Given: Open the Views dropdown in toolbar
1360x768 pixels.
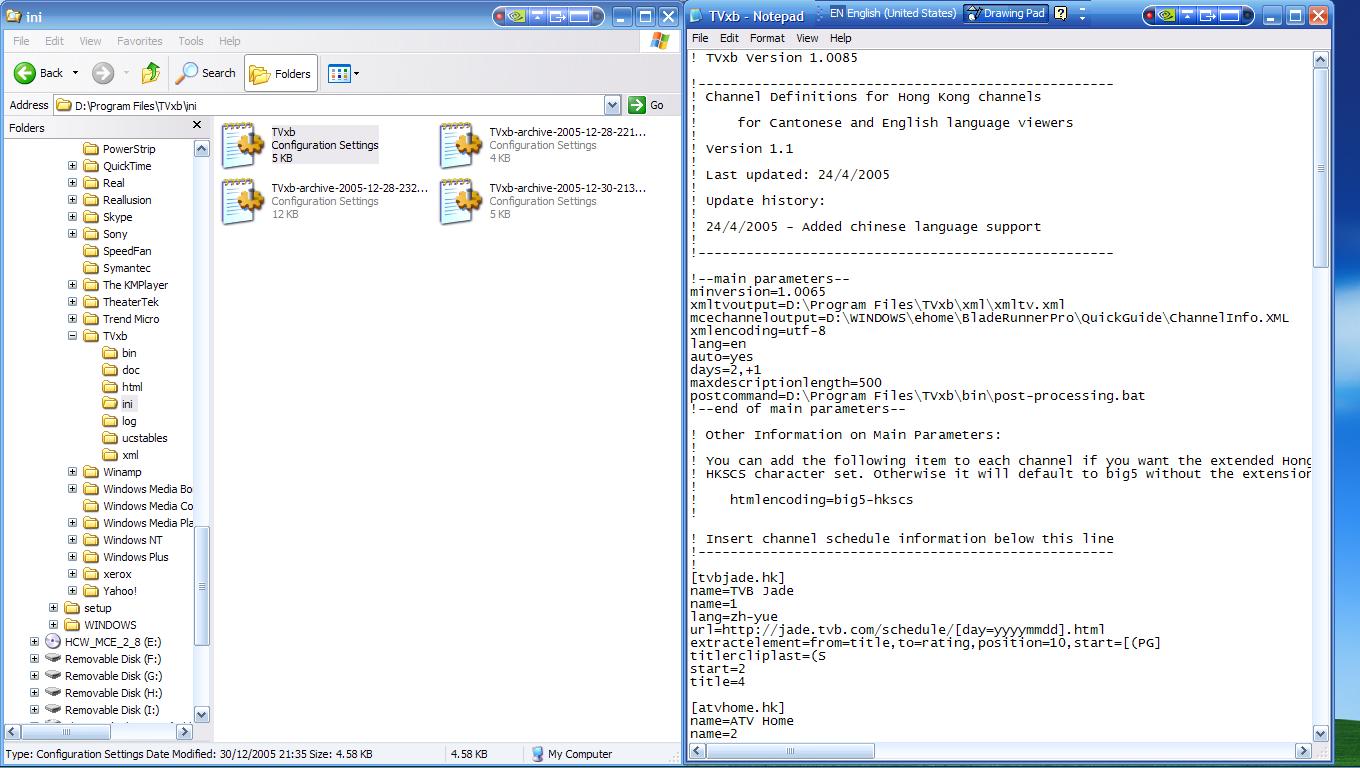Looking at the screenshot, I should (x=344, y=73).
